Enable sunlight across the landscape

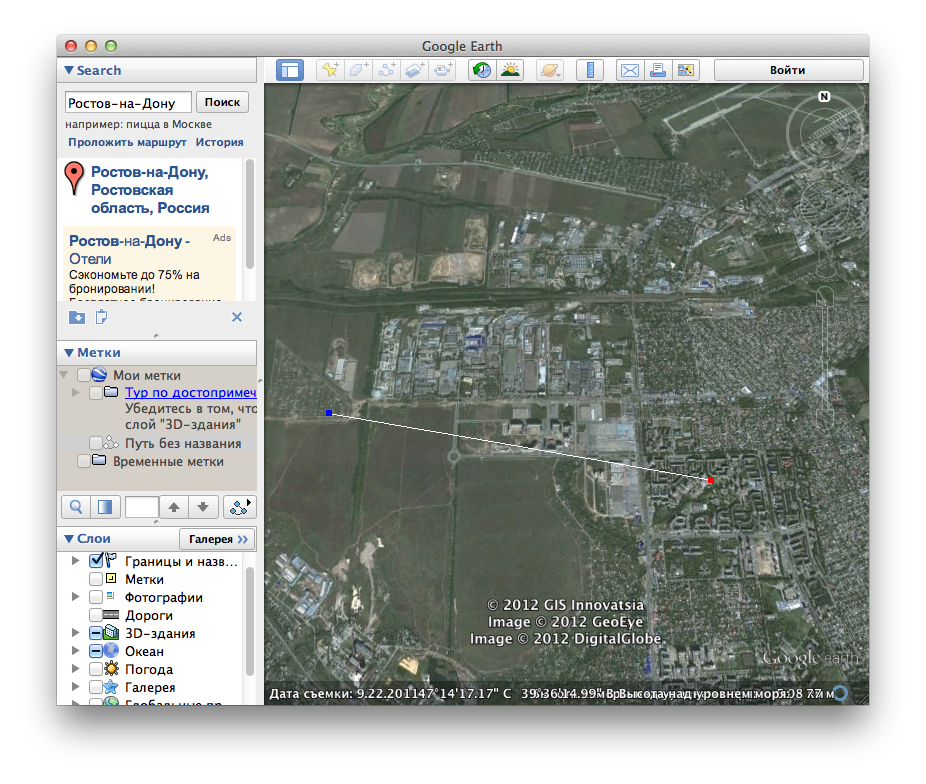tap(510, 70)
